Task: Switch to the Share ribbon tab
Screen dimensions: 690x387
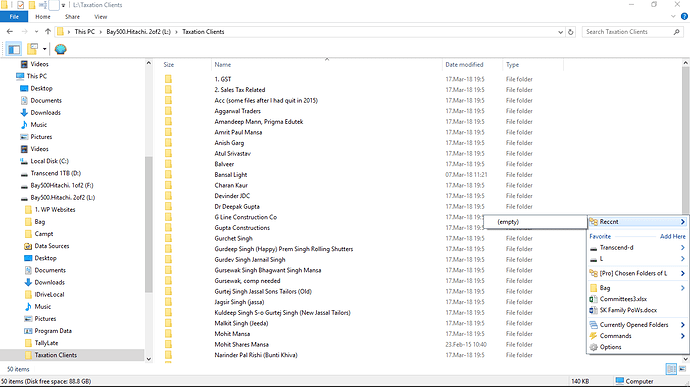Action: tap(72, 17)
